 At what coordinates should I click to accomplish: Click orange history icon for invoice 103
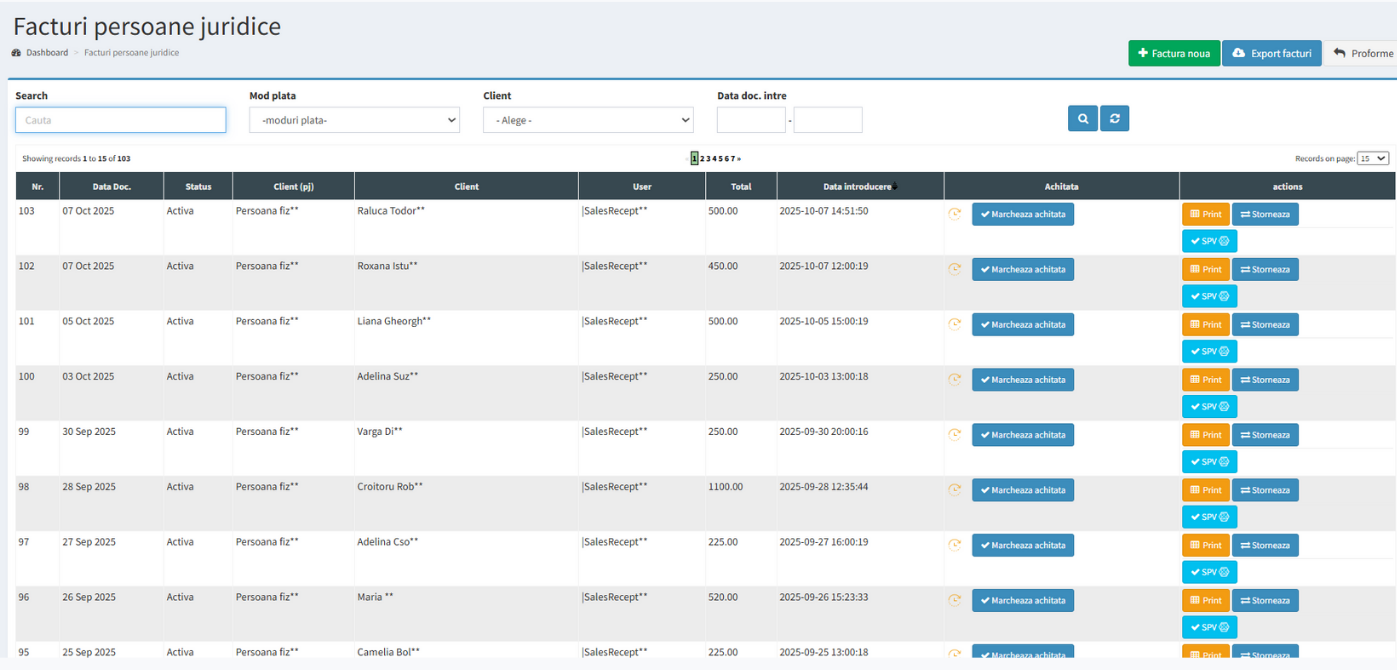click(x=955, y=214)
